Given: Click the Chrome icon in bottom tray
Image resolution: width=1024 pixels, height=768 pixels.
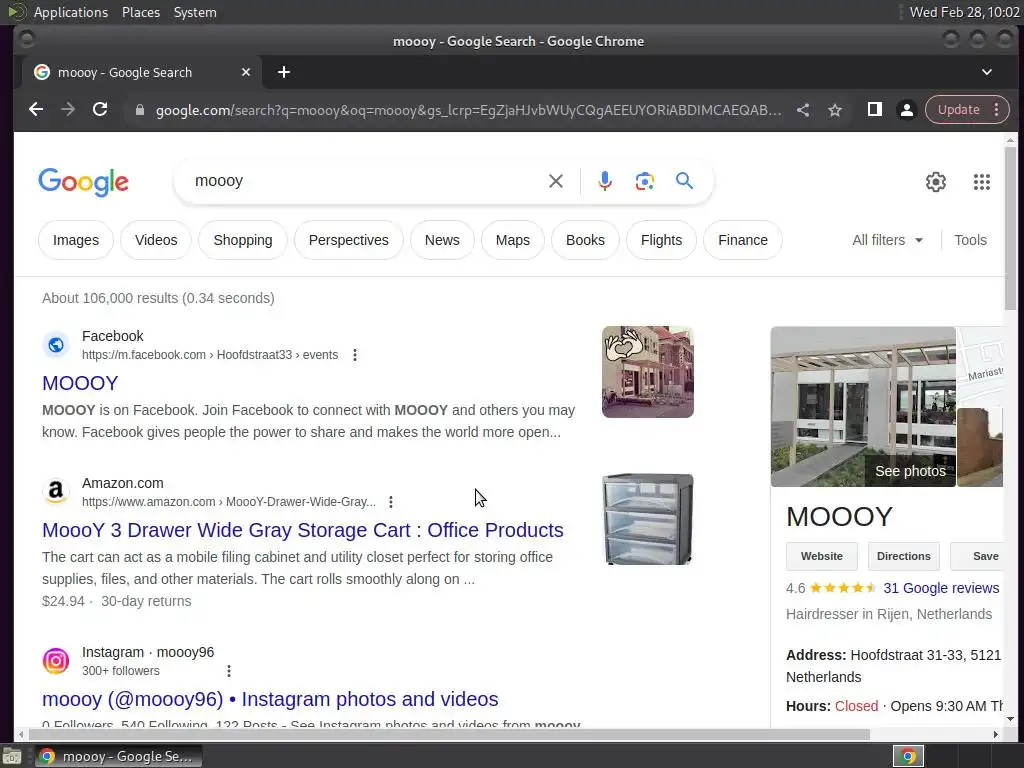Looking at the screenshot, I should 908,756.
